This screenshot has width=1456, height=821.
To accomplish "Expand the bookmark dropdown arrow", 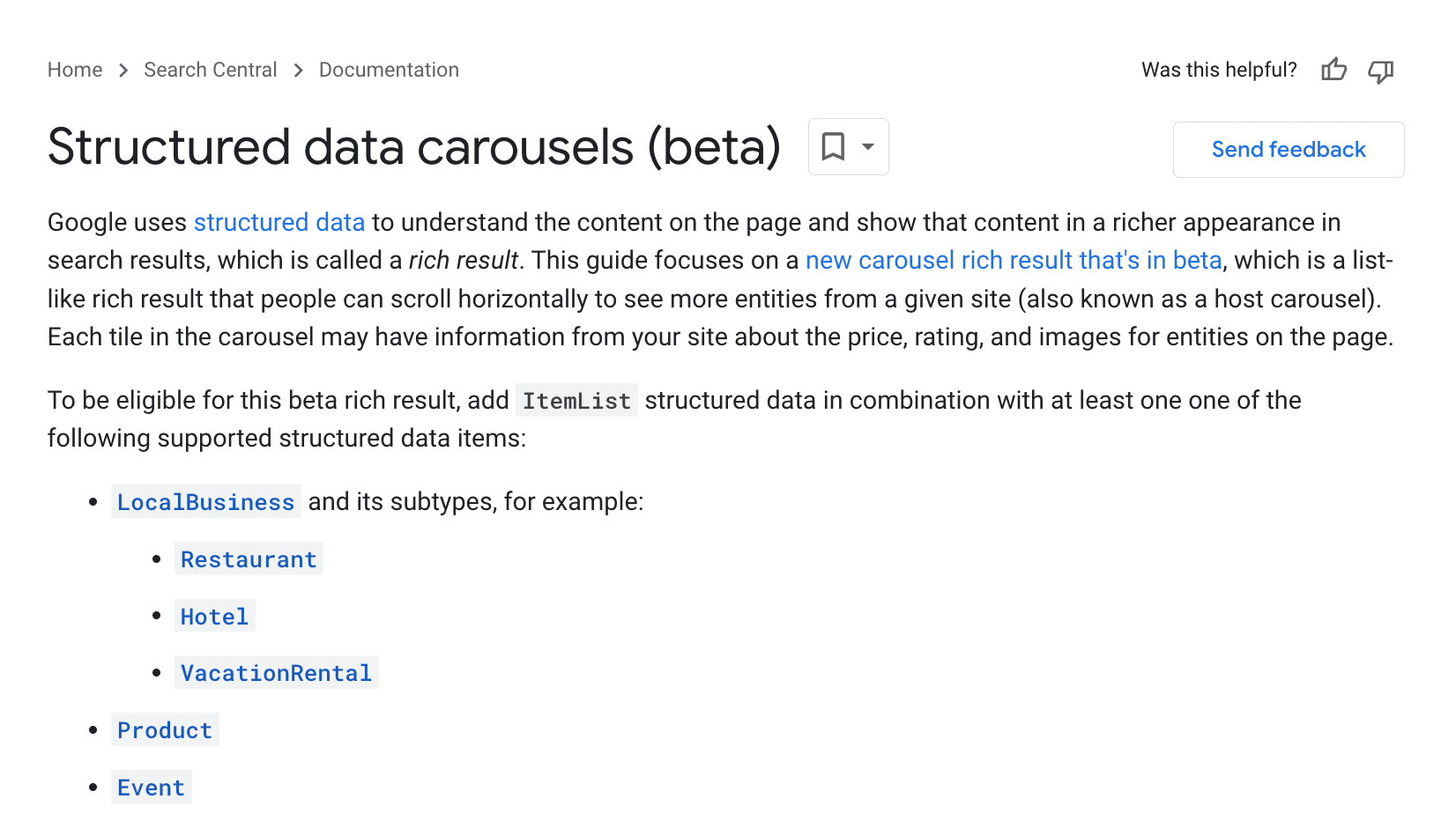I will (868, 146).
